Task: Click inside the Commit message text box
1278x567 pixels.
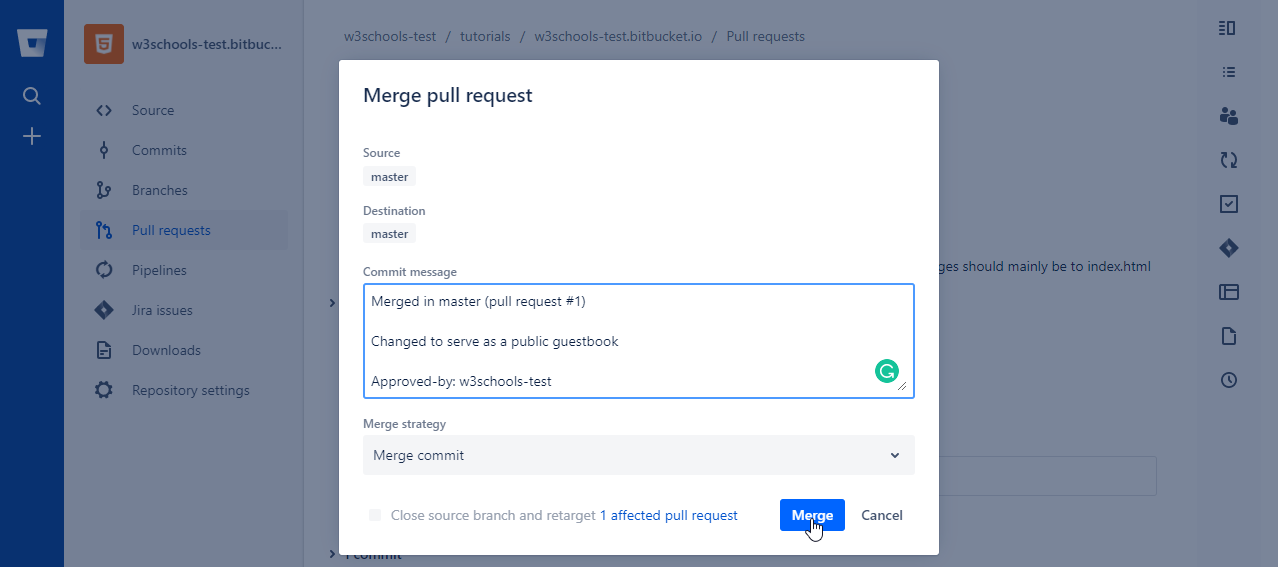Action: click(x=620, y=340)
